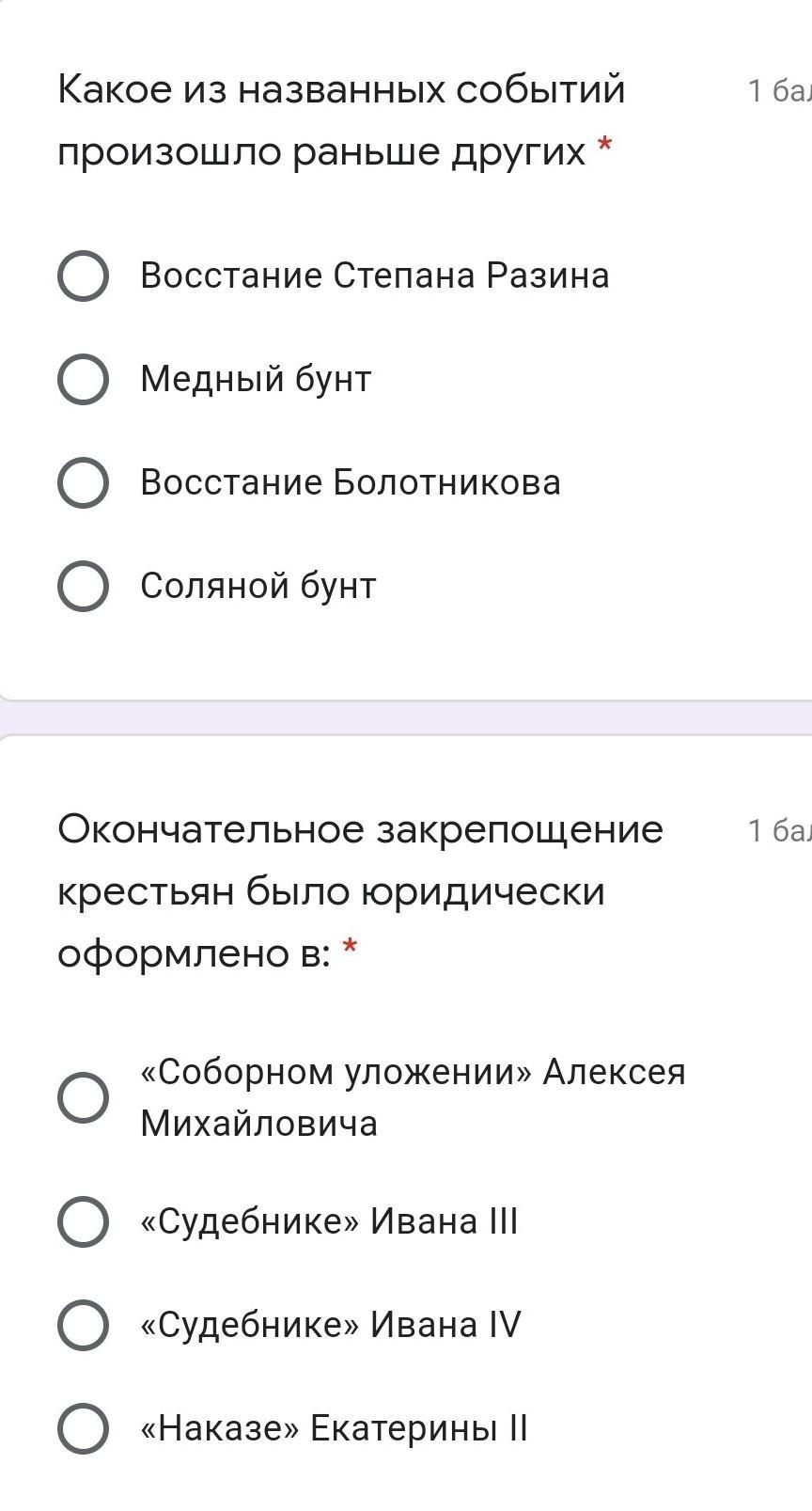Tap the '«Наказе» Екатерины II' answer text

point(334,1428)
